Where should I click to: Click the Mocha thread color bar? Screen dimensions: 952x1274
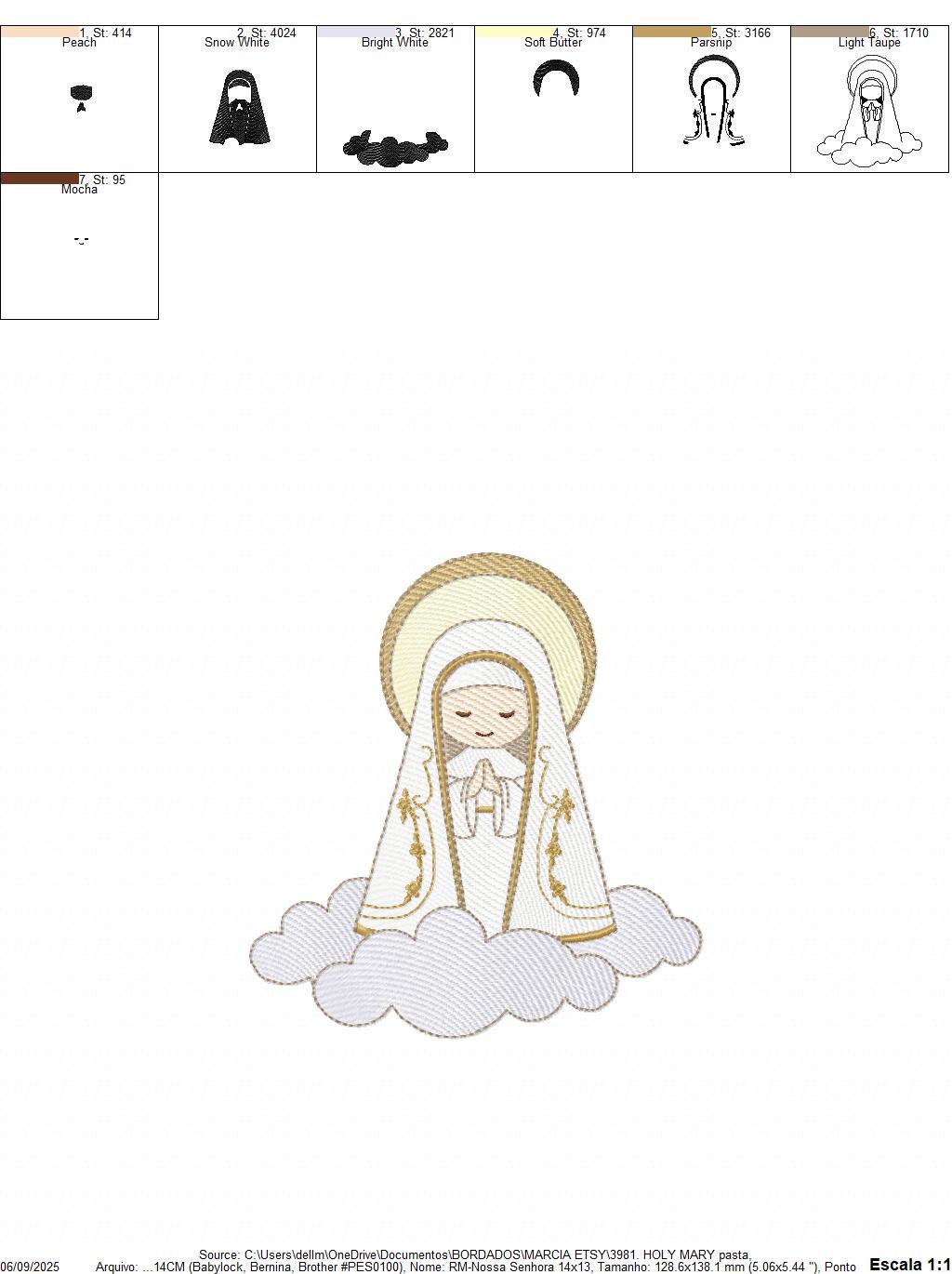(x=39, y=177)
